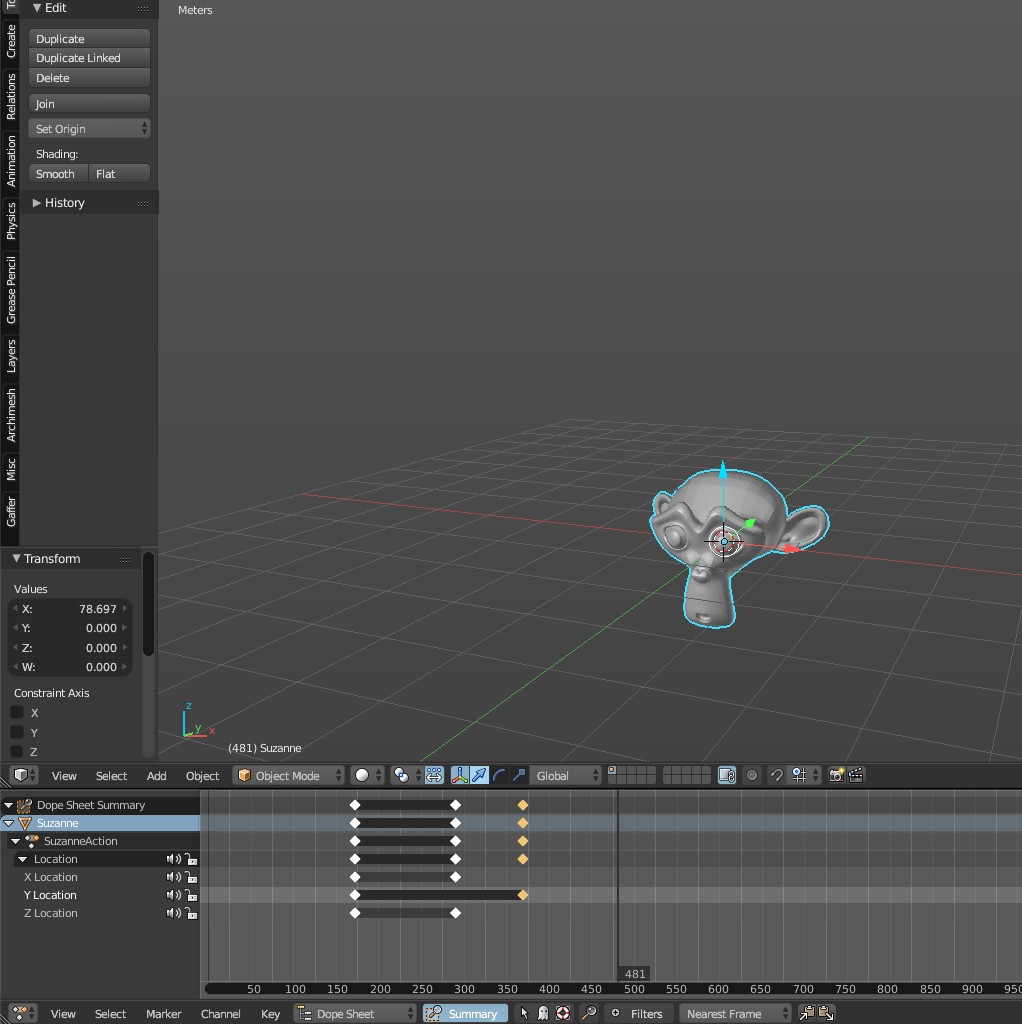Toggle the Summary button in dope sheet
This screenshot has width=1022, height=1024.
(x=465, y=1013)
